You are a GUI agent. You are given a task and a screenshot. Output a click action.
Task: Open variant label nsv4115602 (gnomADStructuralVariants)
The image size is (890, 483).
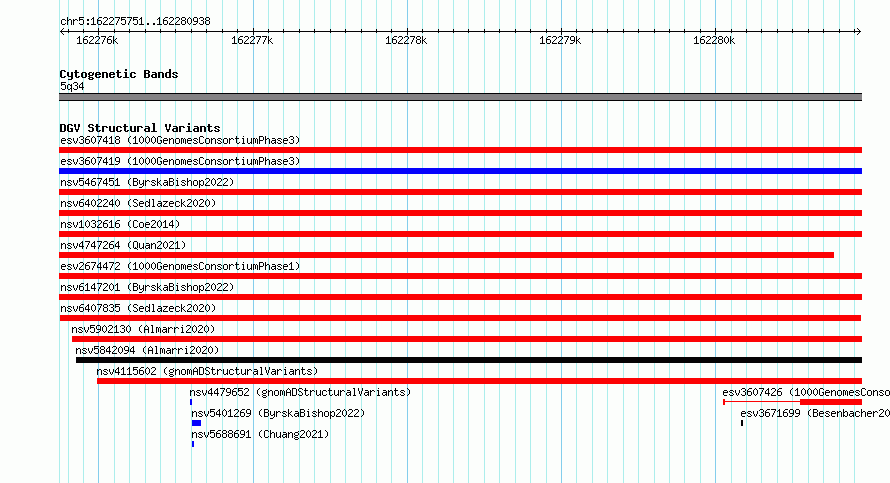coord(207,371)
